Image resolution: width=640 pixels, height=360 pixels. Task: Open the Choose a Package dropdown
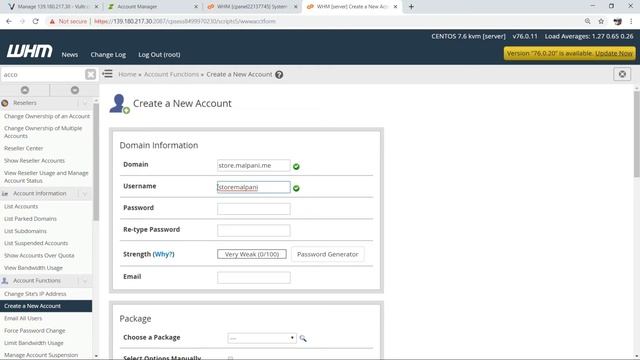coord(262,338)
